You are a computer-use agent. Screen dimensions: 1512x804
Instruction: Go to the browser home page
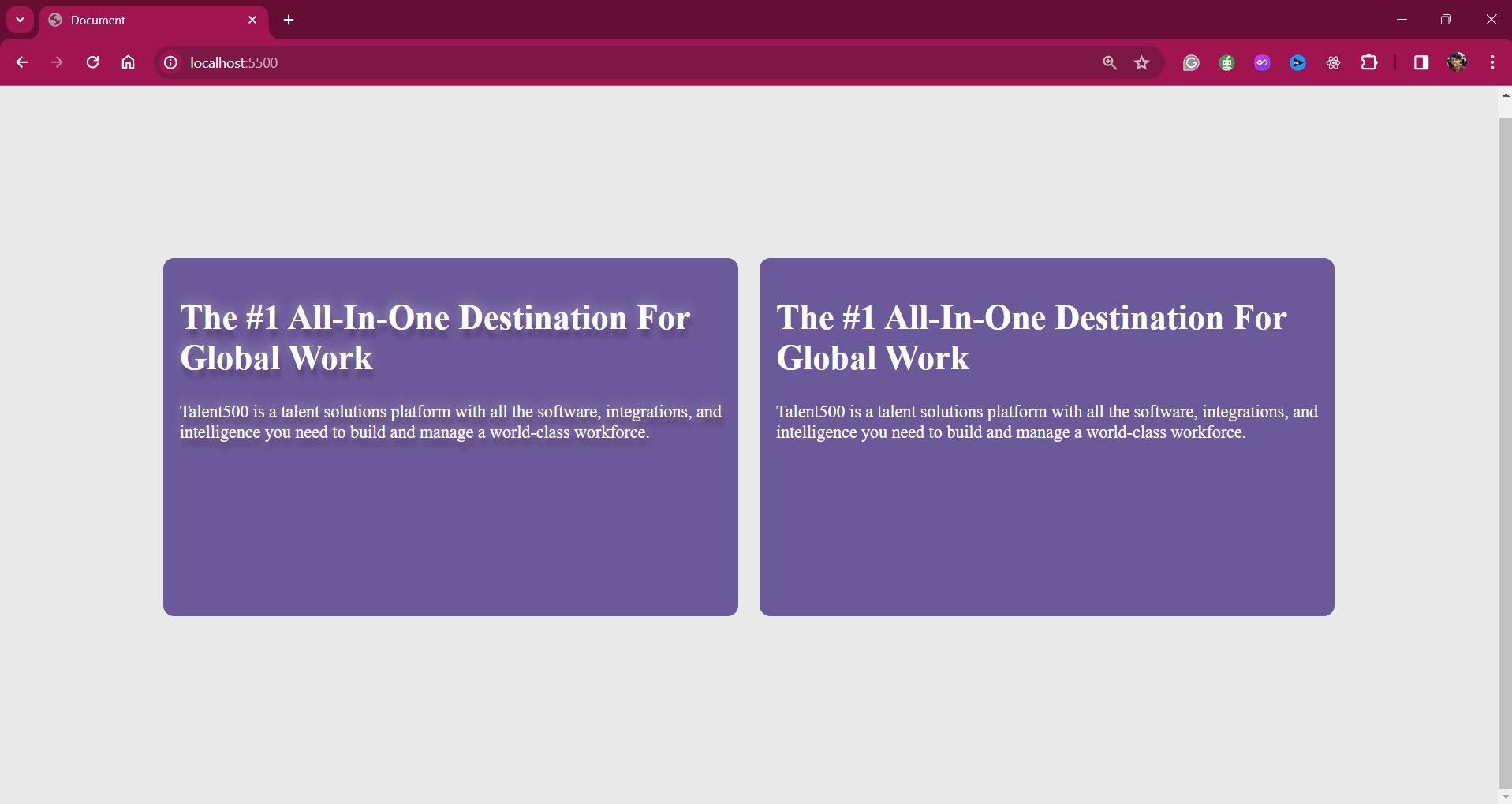[128, 62]
